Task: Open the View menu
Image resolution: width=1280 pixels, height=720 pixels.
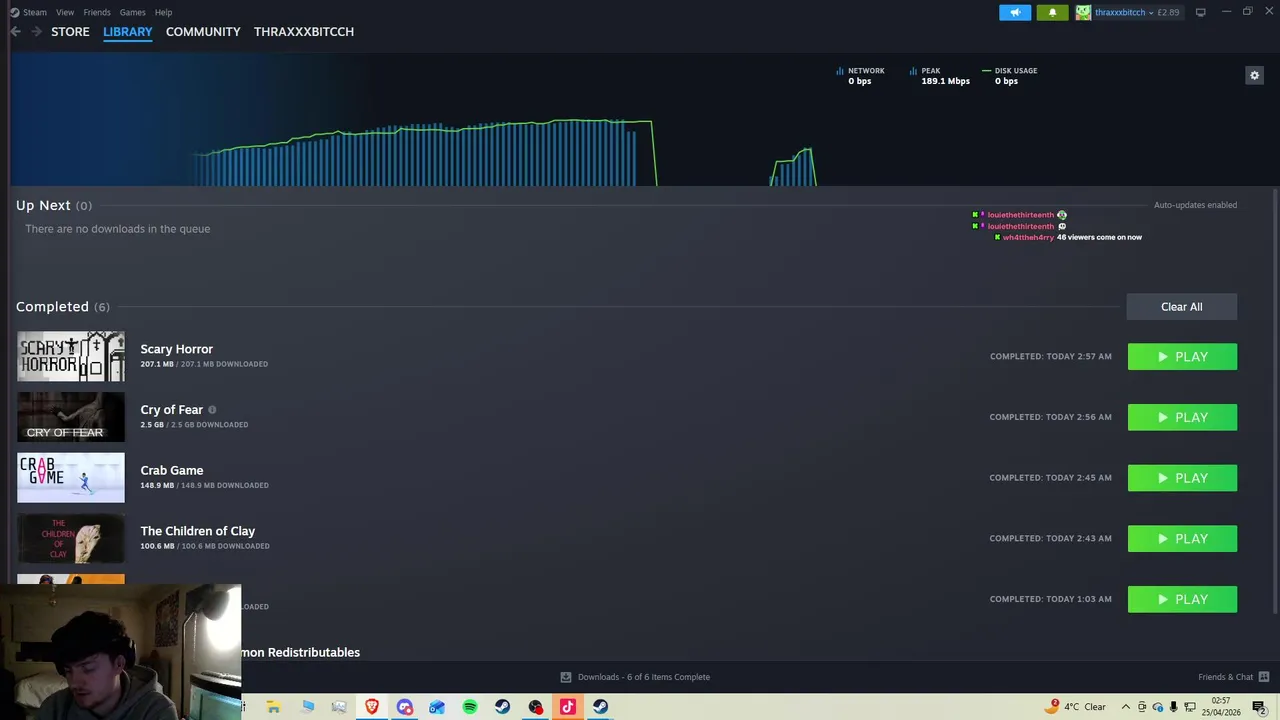Action: [x=65, y=12]
